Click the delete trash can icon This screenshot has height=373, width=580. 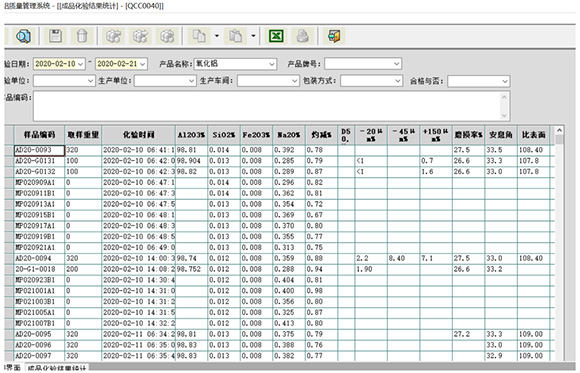(82, 36)
